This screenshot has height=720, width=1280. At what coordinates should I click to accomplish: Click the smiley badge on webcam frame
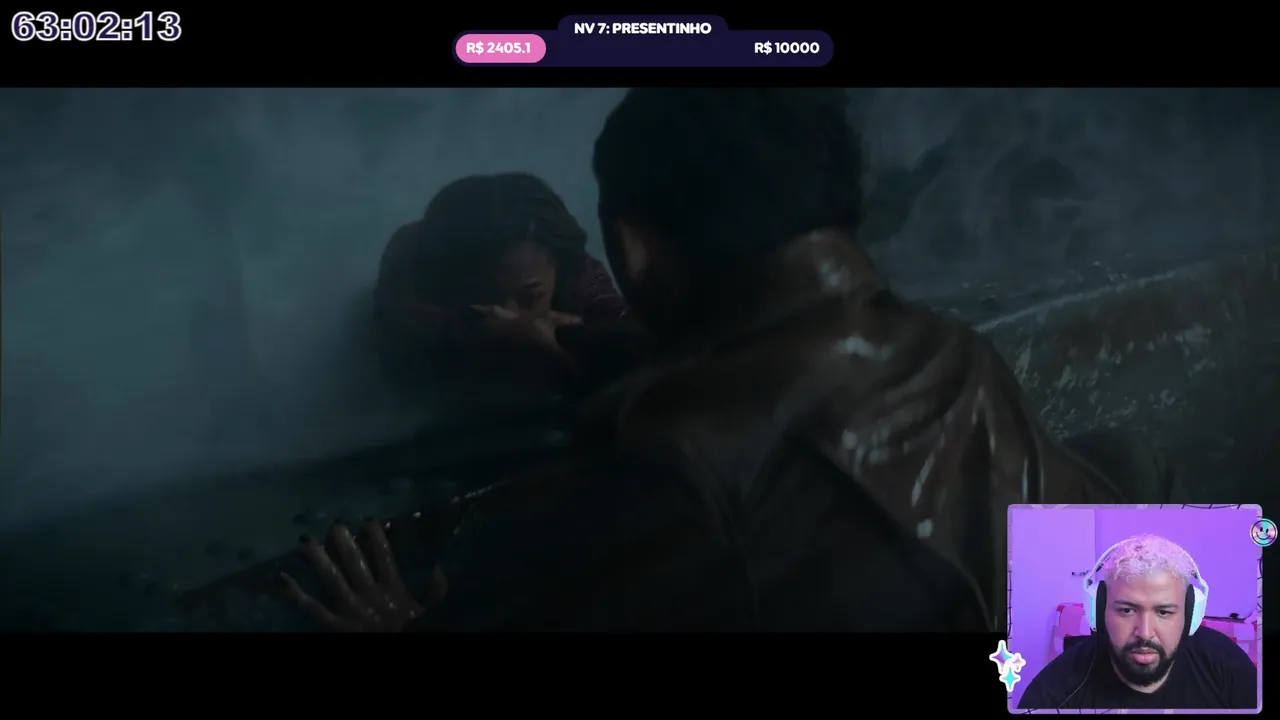(1263, 532)
